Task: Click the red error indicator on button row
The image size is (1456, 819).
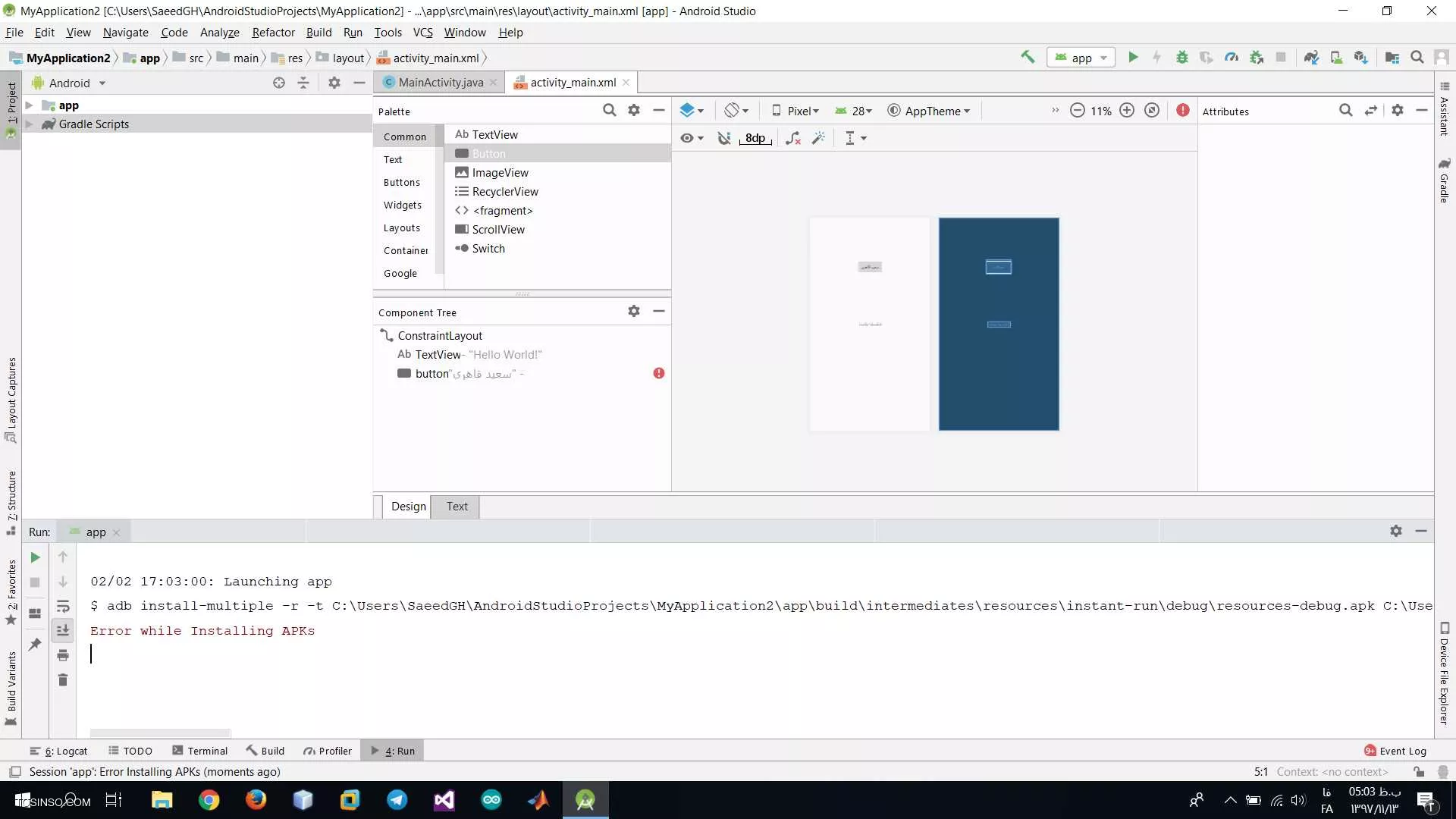Action: point(659,373)
